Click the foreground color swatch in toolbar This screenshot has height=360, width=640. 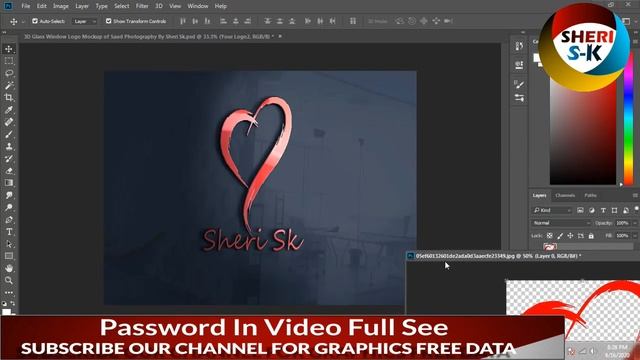(6, 312)
